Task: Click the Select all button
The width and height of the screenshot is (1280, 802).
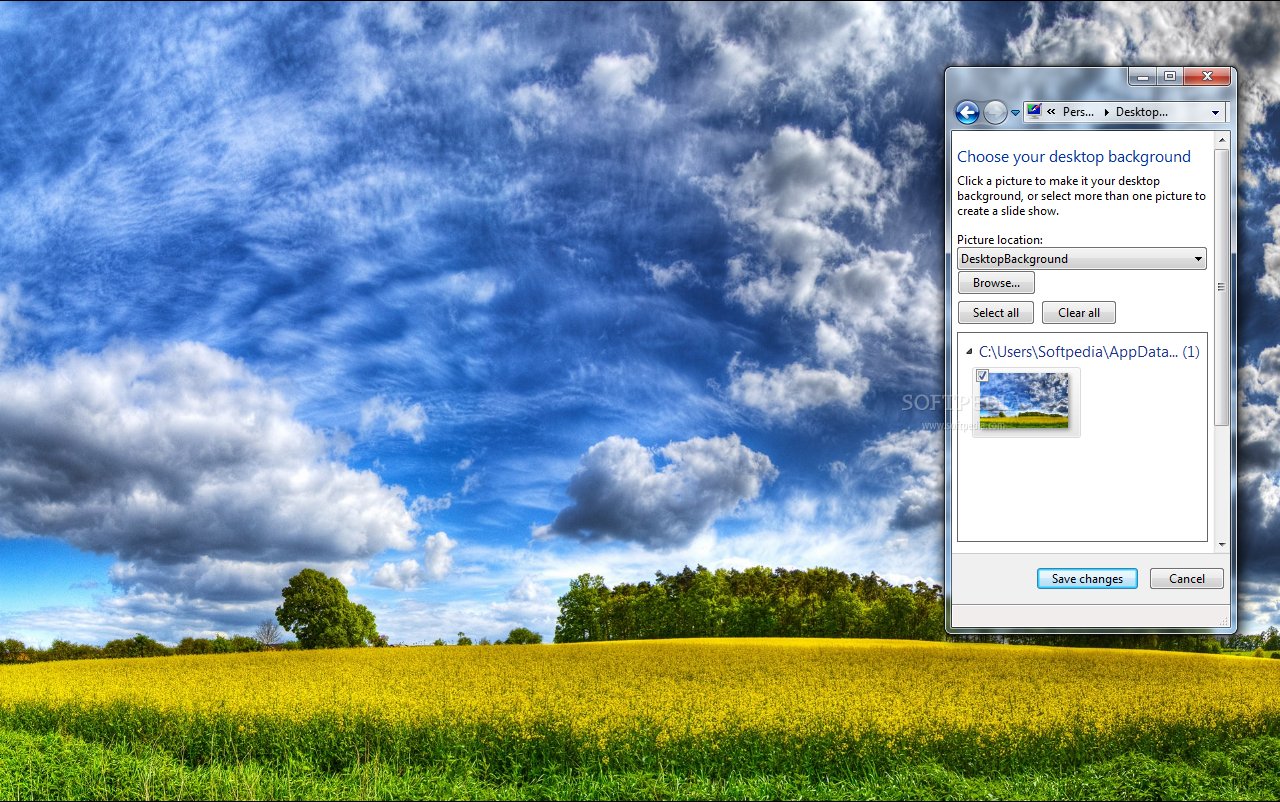Action: coord(996,313)
